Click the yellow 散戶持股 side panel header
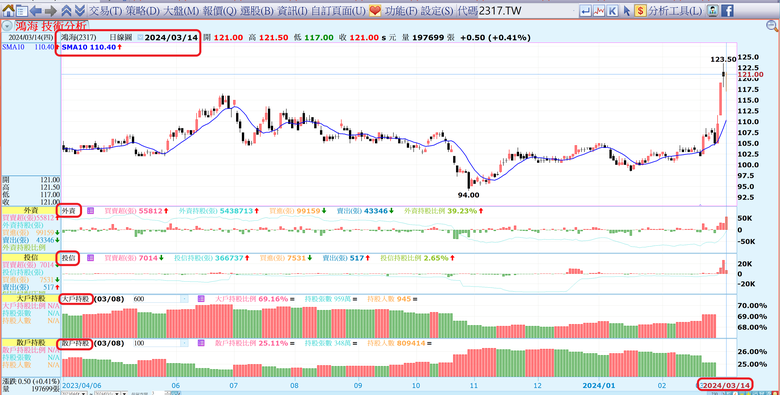780x395 pixels. pos(30,343)
